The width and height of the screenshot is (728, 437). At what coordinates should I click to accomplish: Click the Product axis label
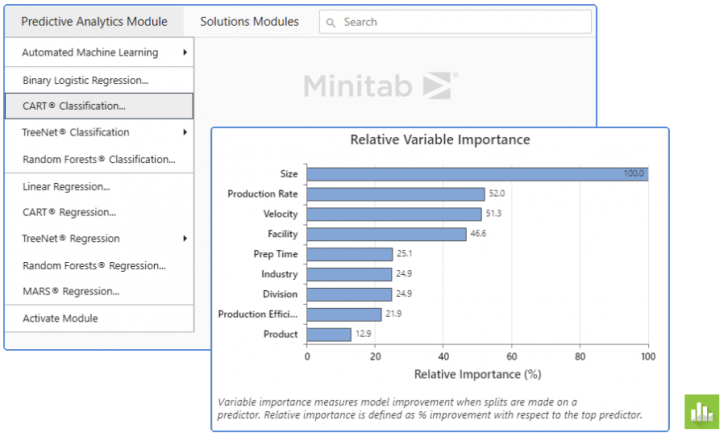pyautogui.click(x=280, y=334)
